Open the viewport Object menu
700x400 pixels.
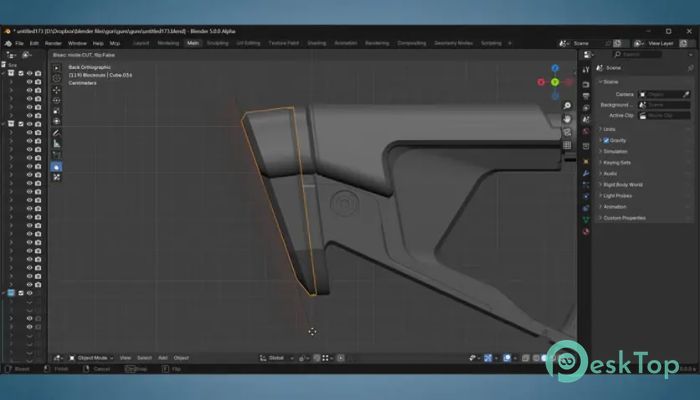[x=181, y=358]
